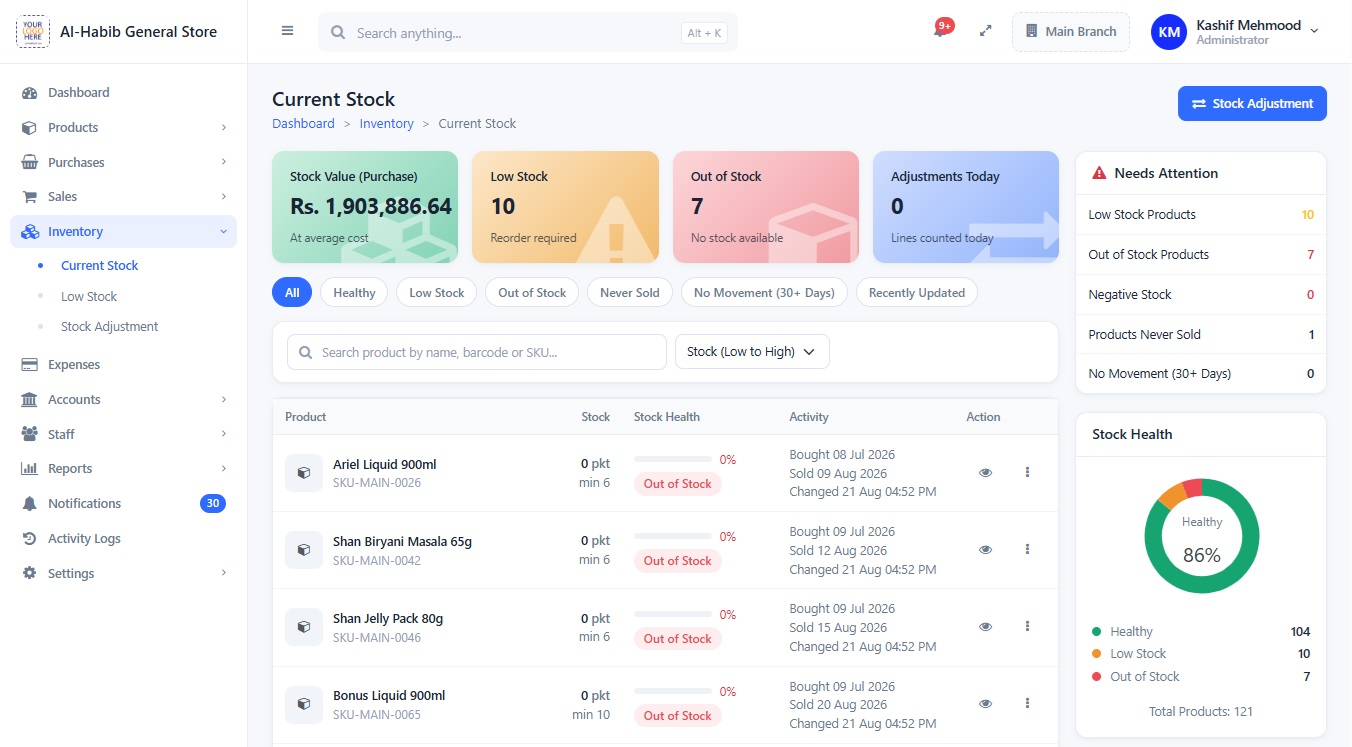Click the Activity Logs history icon
1352x747 pixels.
pos(29,539)
